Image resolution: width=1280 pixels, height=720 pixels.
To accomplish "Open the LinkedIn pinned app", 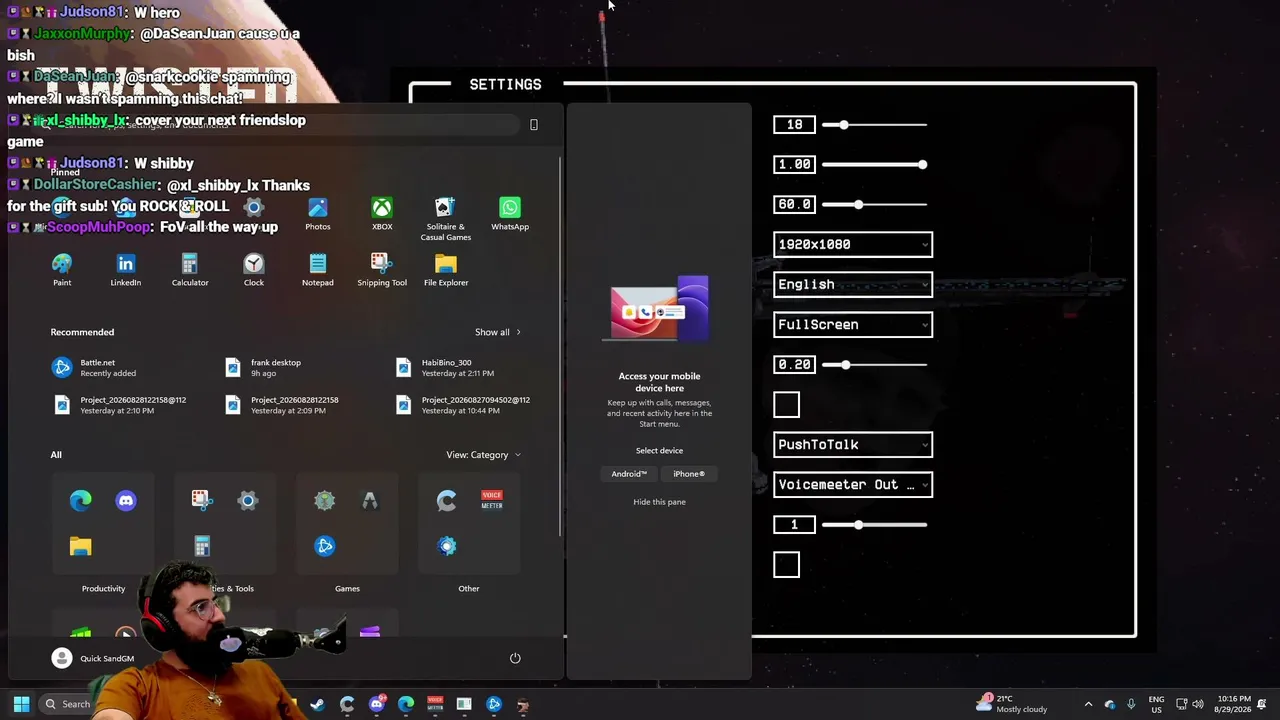I will 126,270.
